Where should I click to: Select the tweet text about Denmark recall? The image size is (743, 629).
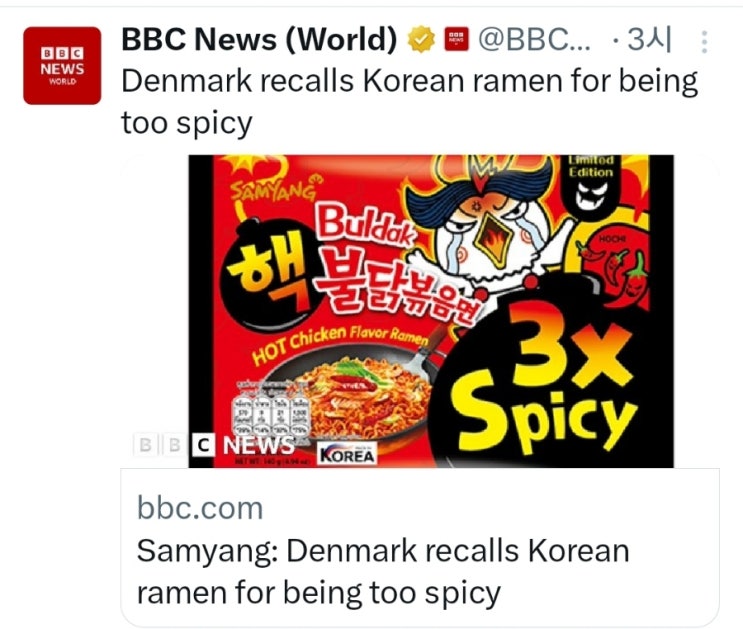tap(409, 102)
